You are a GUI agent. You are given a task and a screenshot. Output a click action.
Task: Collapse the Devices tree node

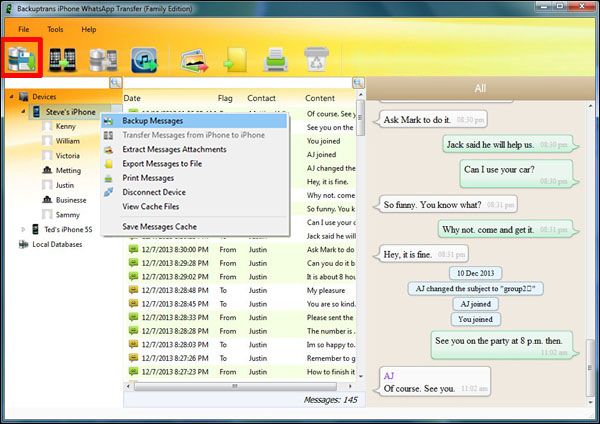pyautogui.click(x=9, y=97)
